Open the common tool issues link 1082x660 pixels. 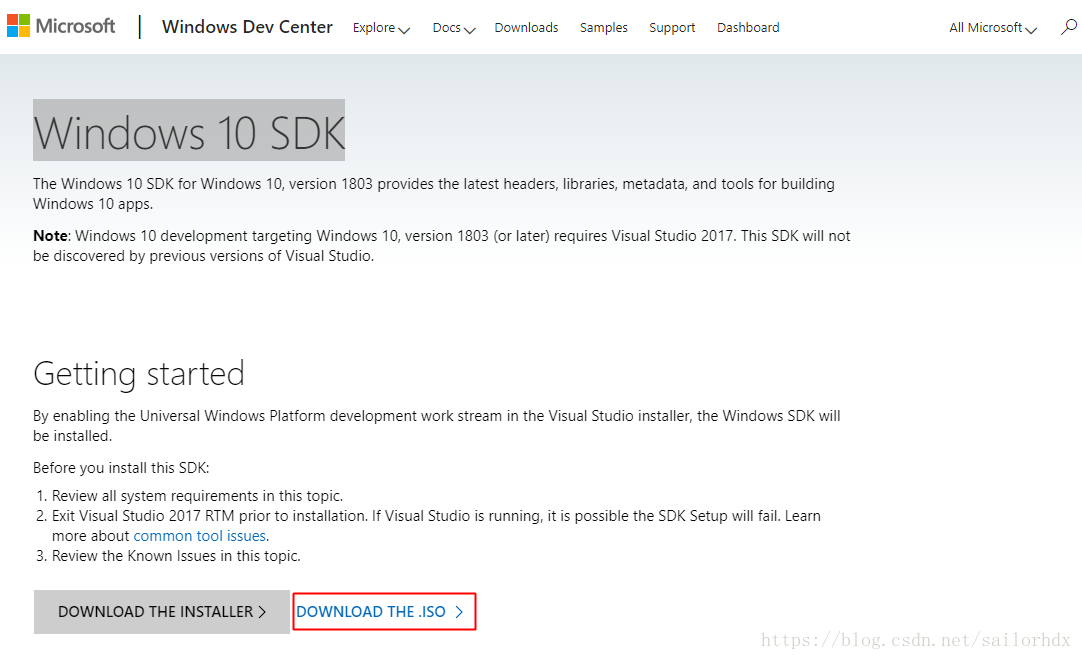(x=199, y=536)
